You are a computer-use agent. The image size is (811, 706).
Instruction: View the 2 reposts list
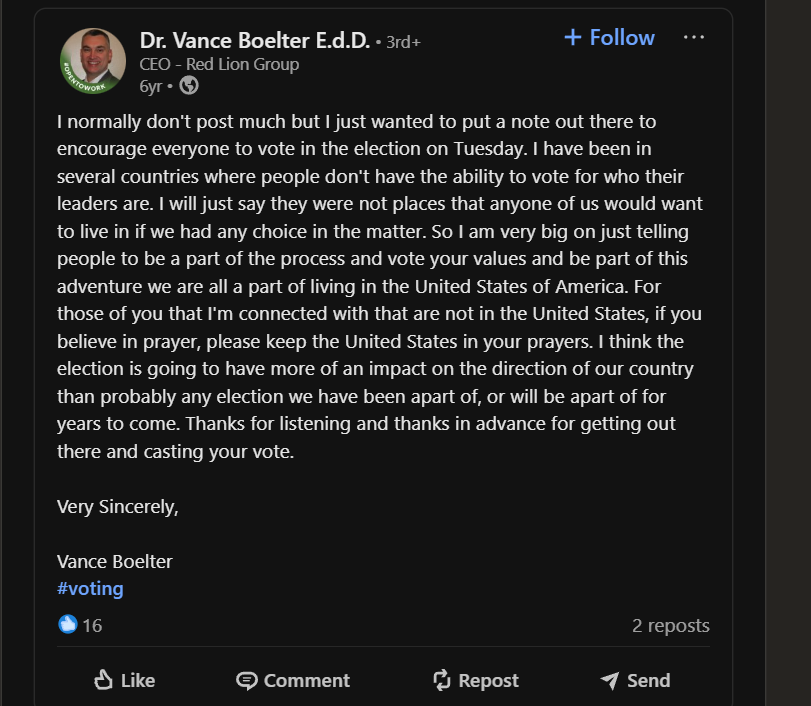670,625
